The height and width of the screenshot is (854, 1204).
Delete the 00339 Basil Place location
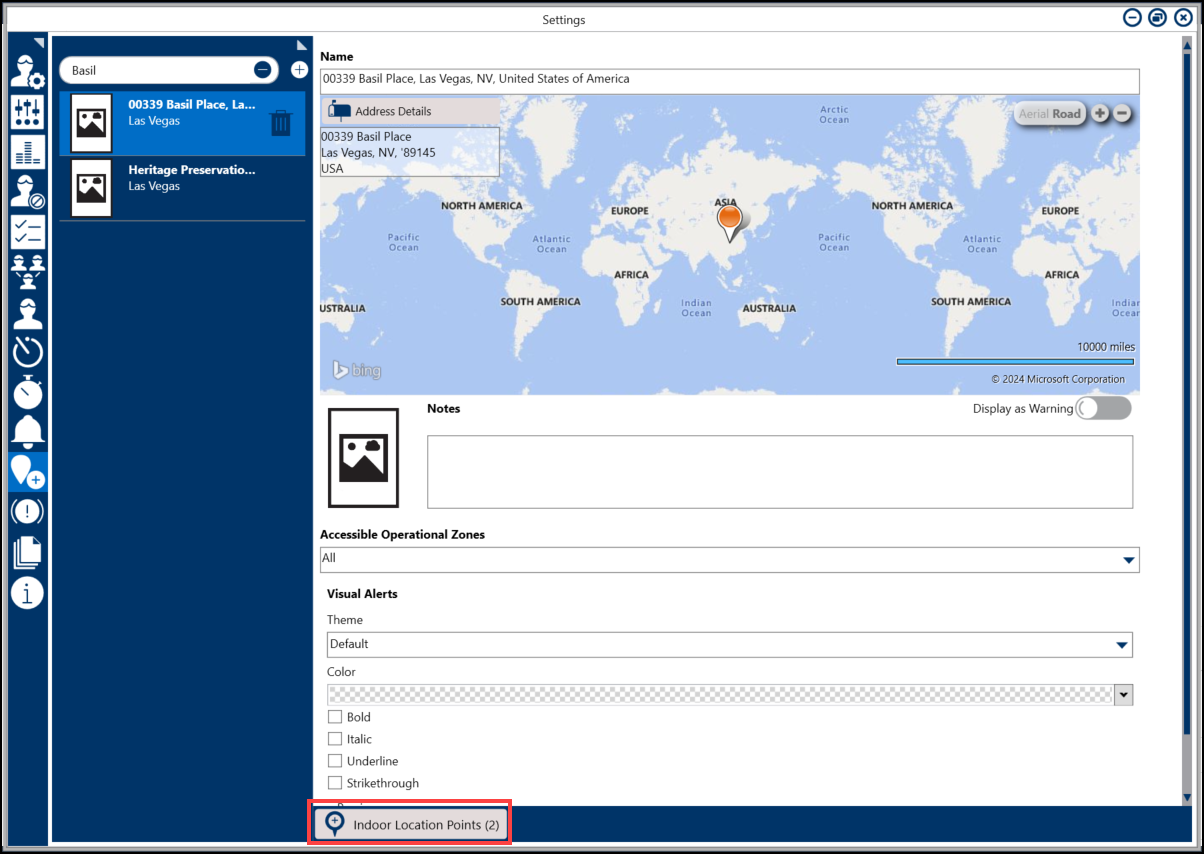click(x=281, y=123)
